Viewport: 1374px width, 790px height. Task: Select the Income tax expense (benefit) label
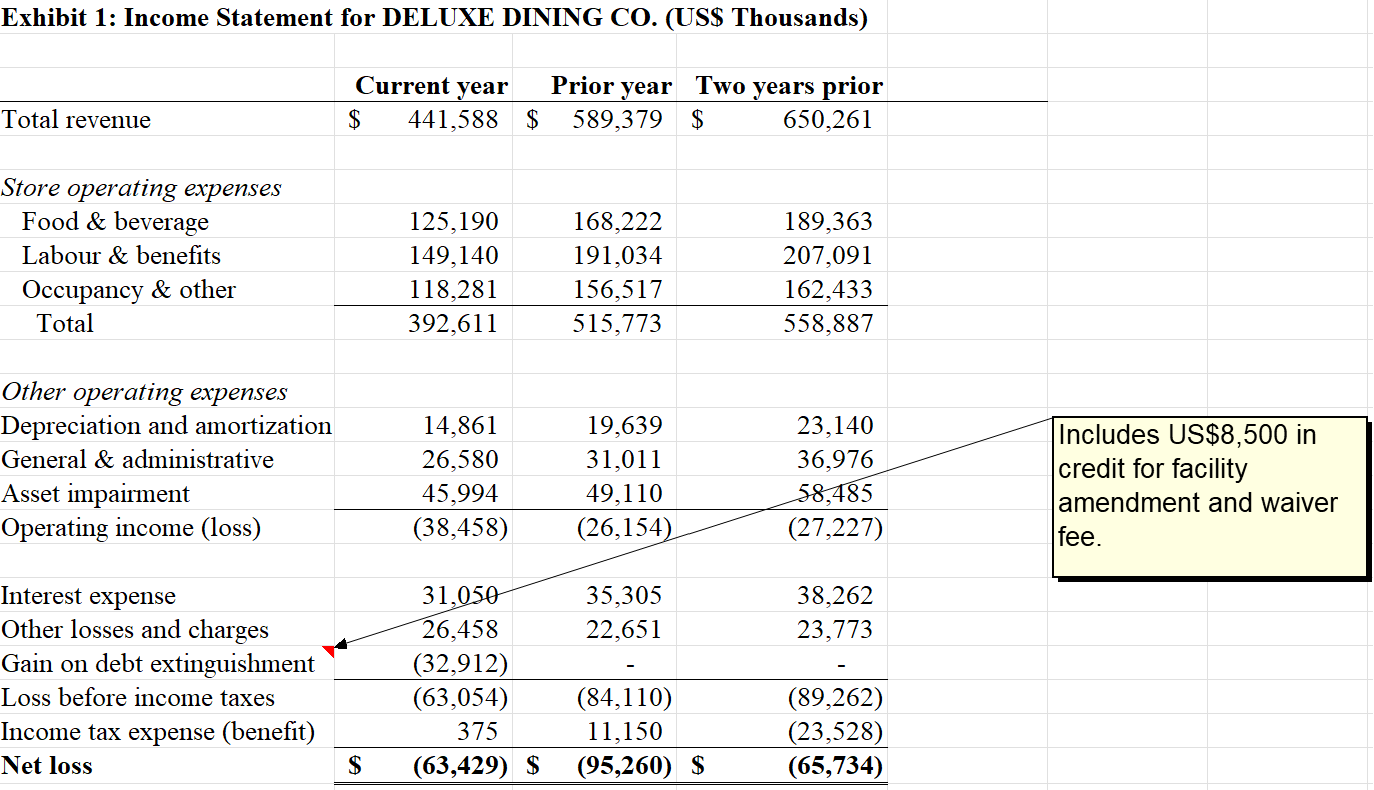coord(156,731)
